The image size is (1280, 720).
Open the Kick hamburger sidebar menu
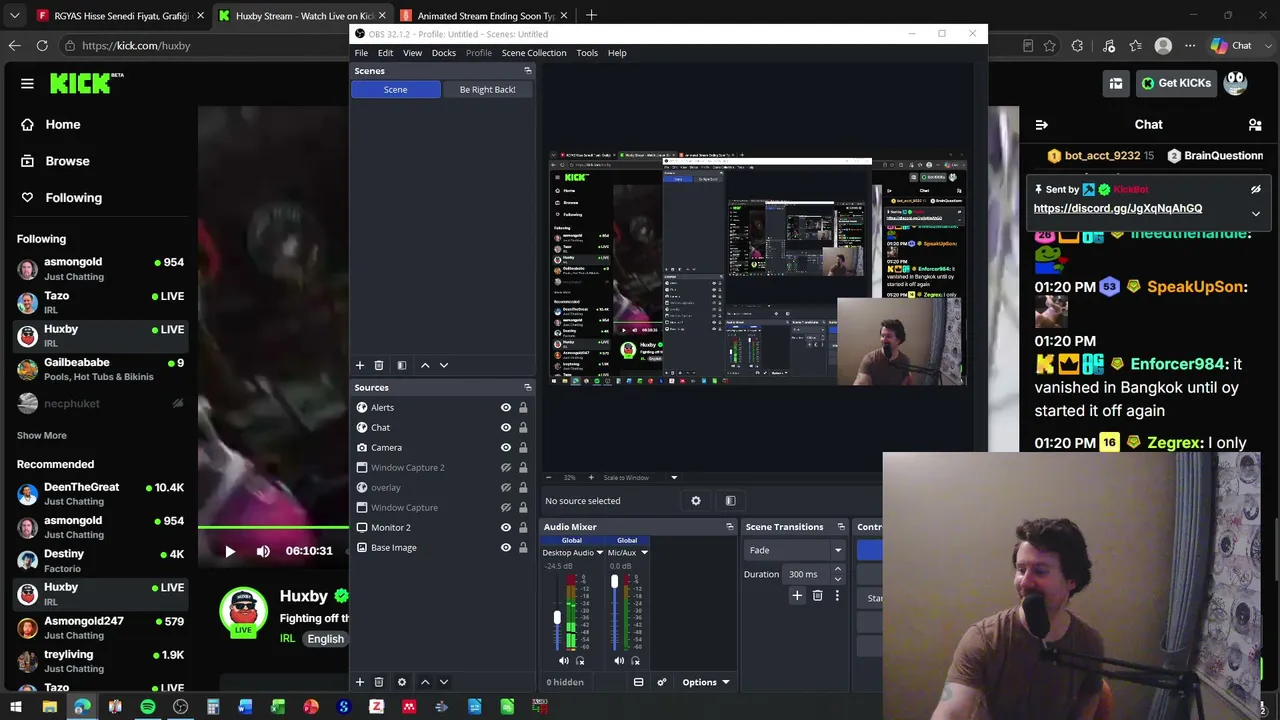tap(27, 84)
